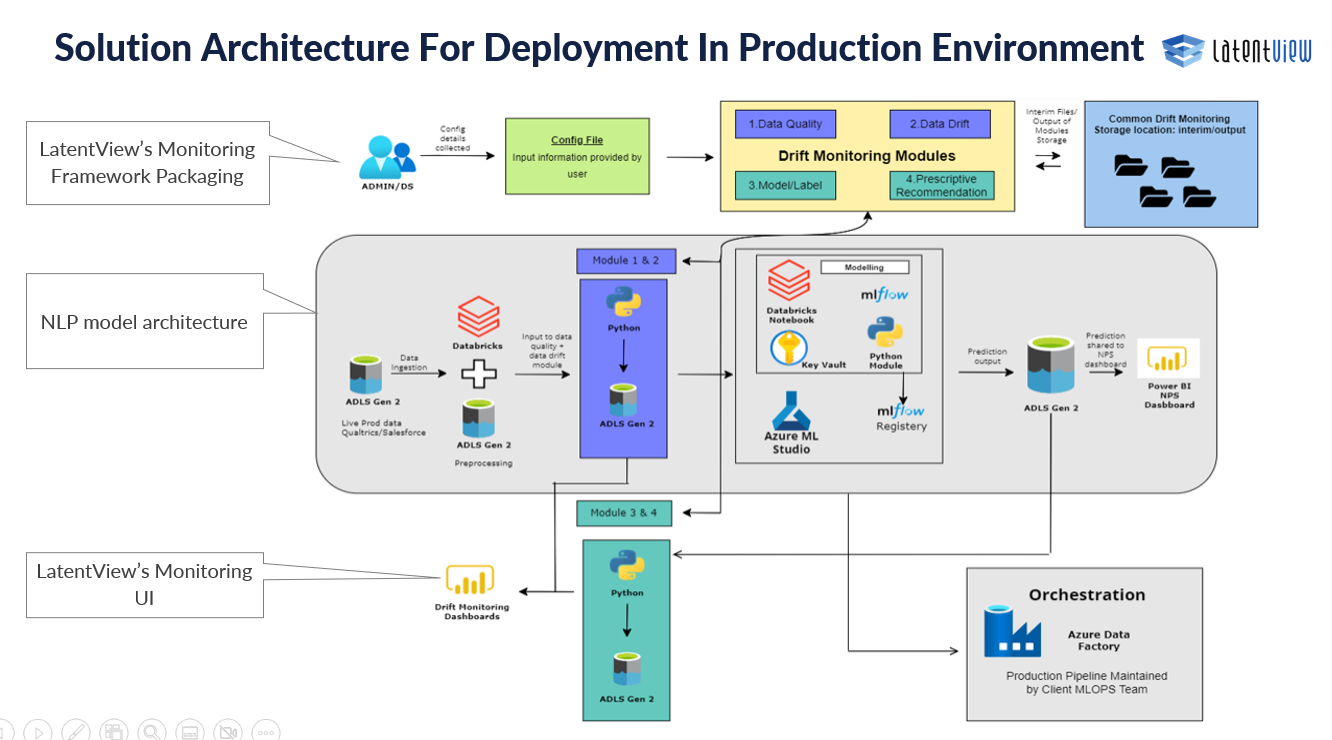The image size is (1332, 740).
Task: Click the Module 3 & 4 label
Action: click(625, 513)
